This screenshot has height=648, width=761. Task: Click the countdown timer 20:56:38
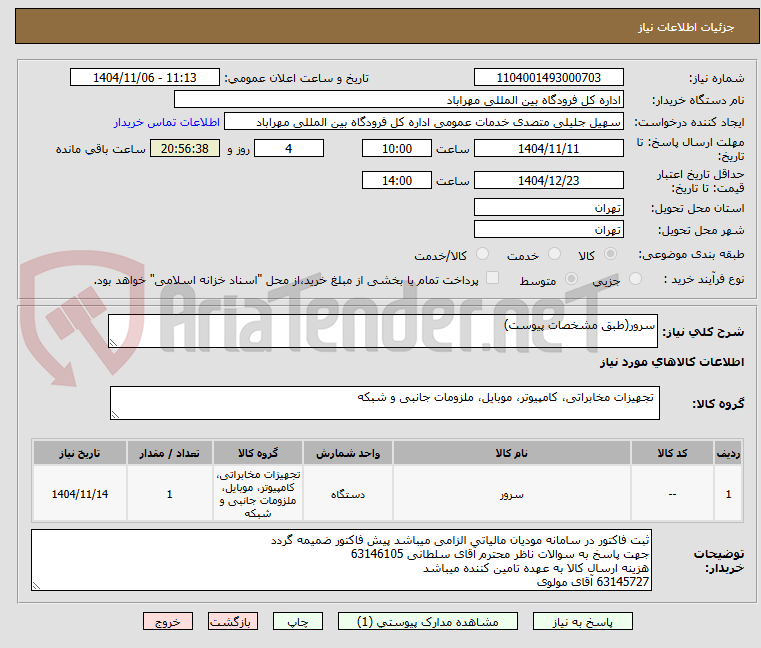(x=184, y=148)
